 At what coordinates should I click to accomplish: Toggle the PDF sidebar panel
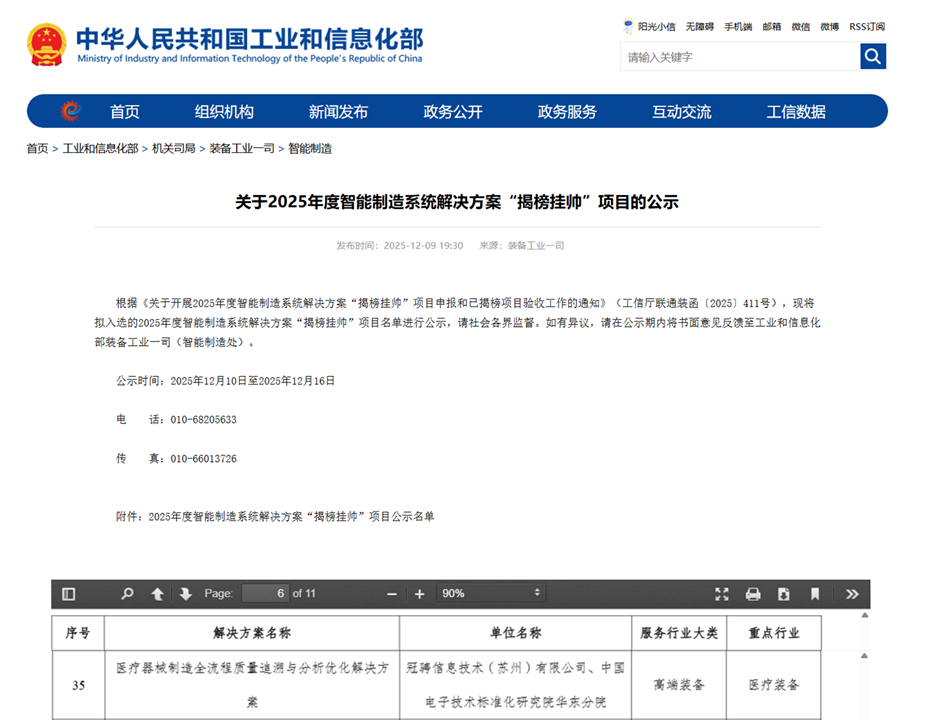tap(68, 594)
